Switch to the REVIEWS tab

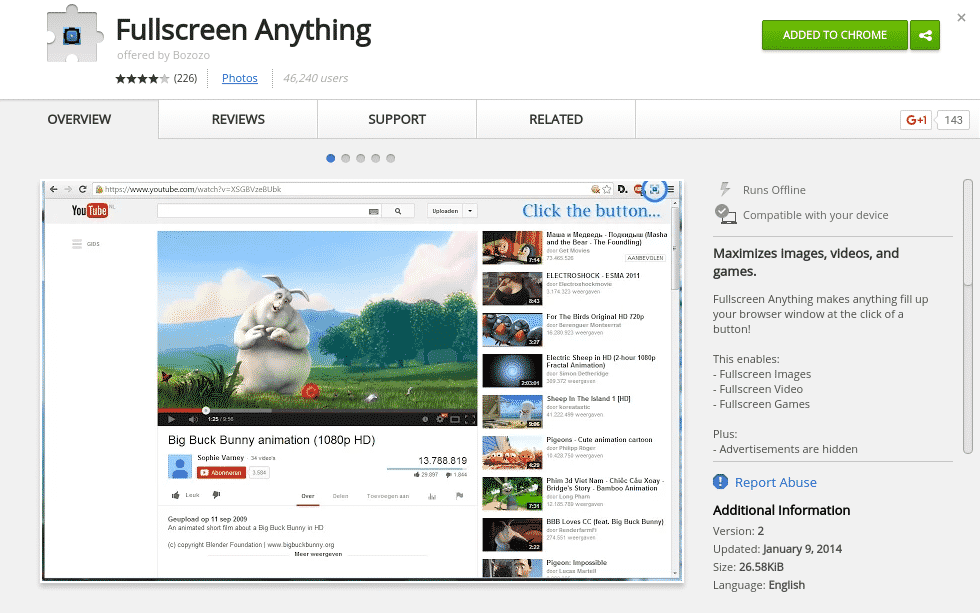[238, 119]
